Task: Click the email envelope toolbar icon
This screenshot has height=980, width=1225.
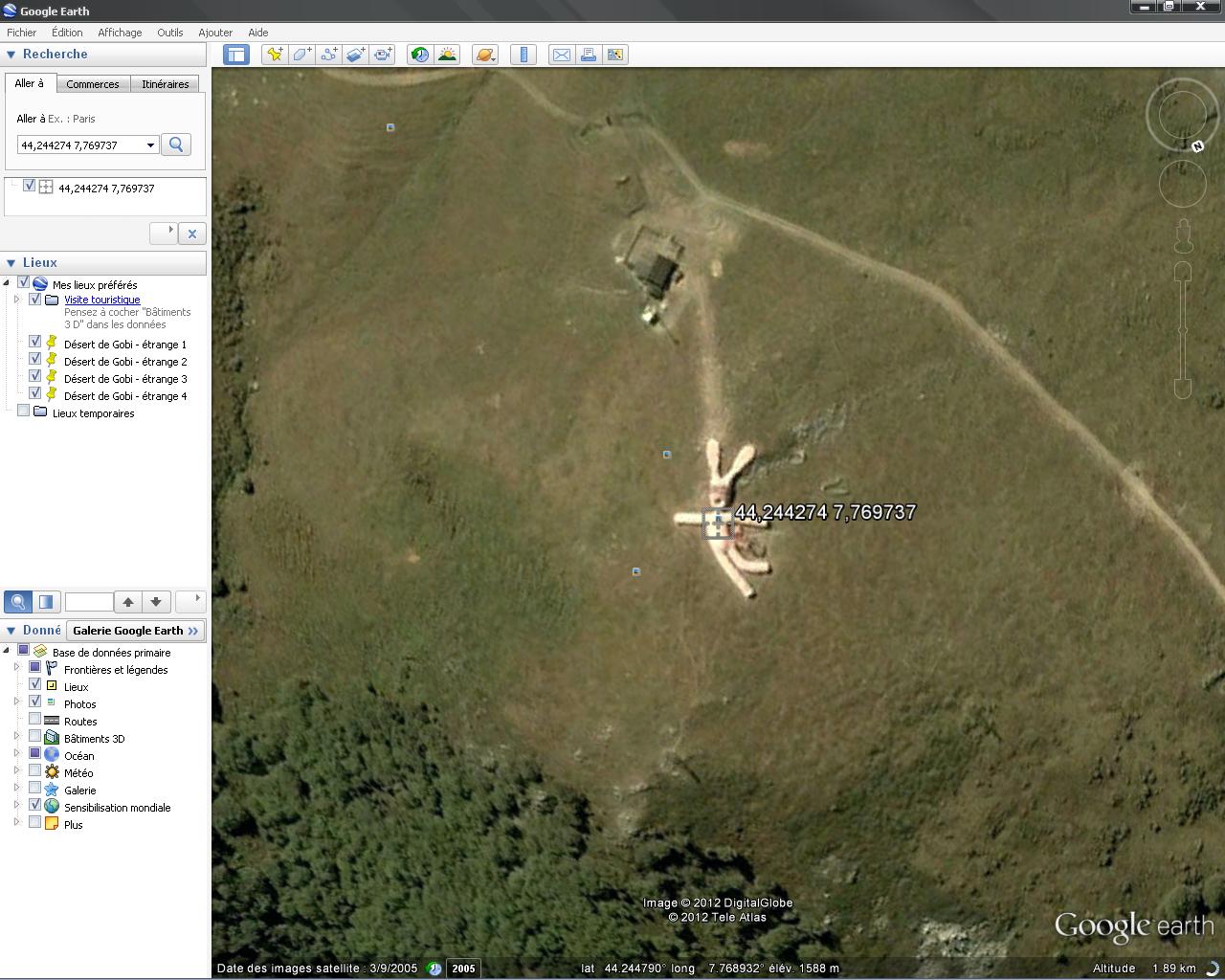Action: pos(562,55)
